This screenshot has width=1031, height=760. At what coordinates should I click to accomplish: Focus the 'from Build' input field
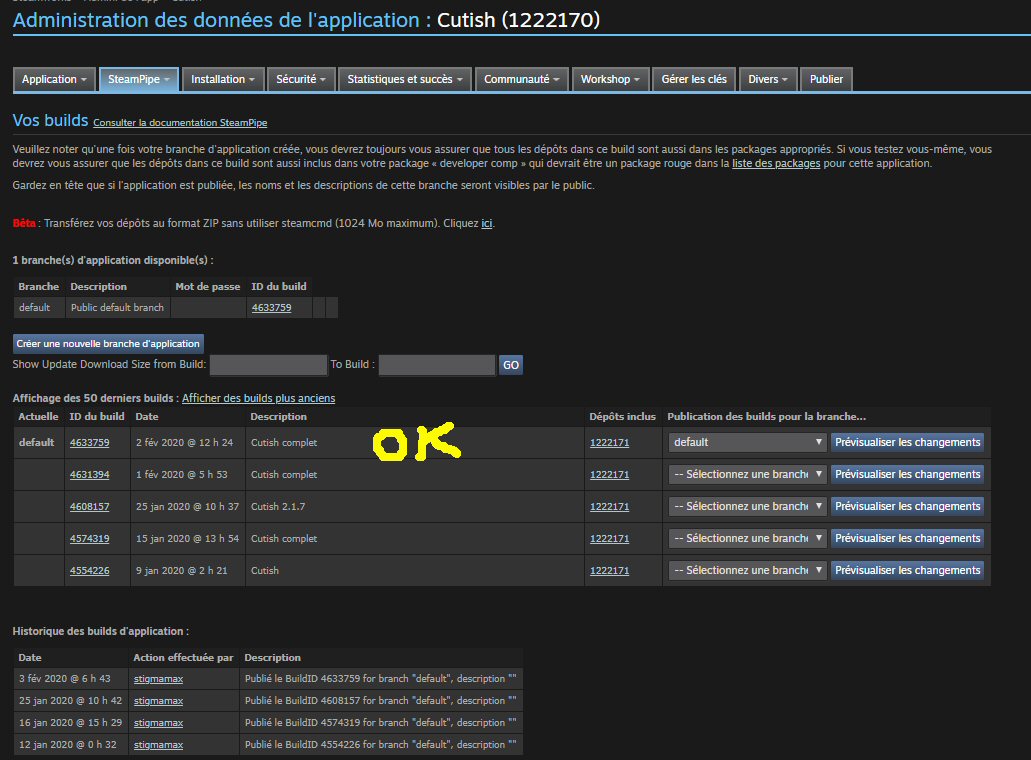click(x=268, y=365)
